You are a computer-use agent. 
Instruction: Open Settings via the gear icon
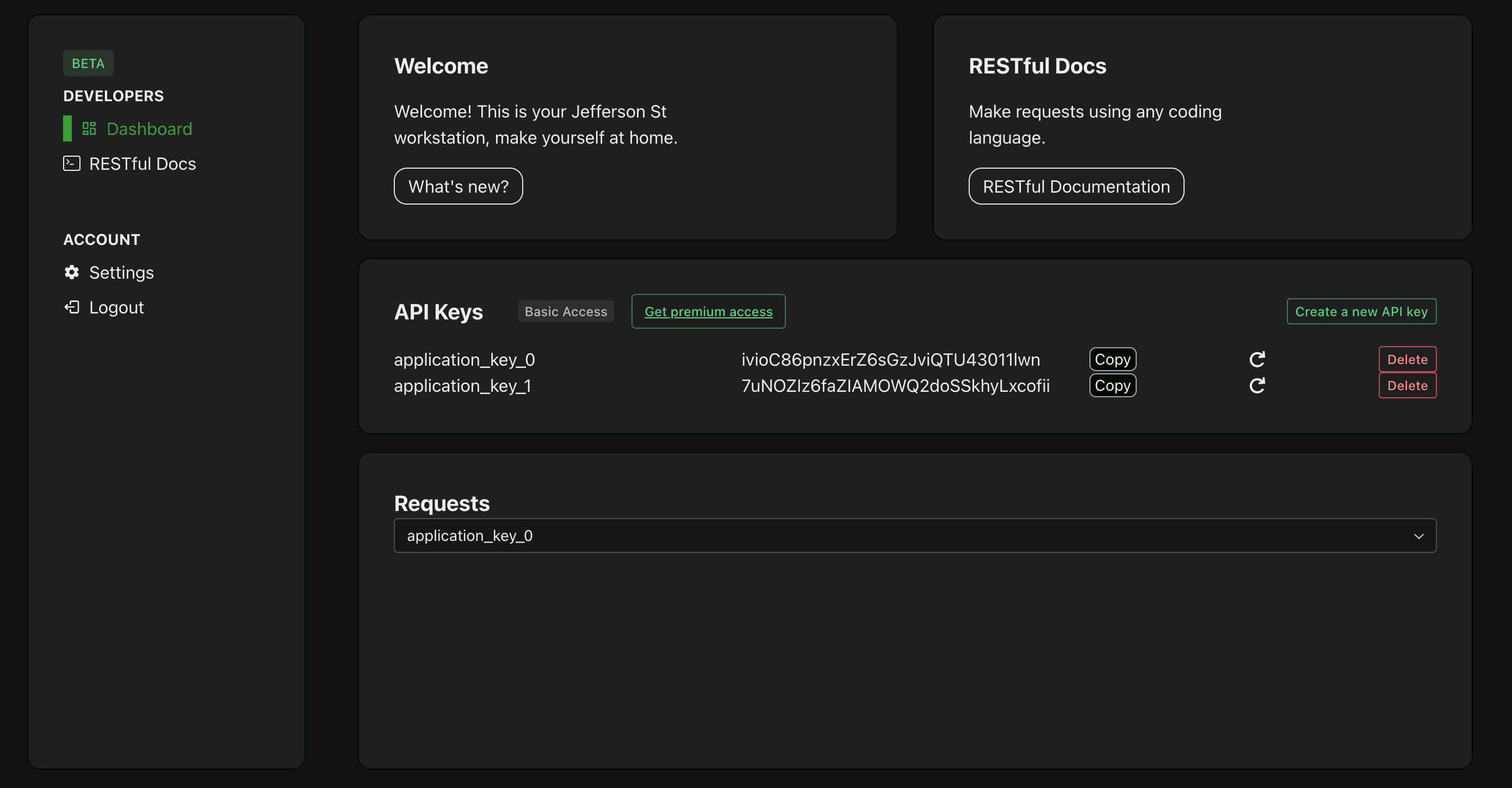[x=71, y=272]
